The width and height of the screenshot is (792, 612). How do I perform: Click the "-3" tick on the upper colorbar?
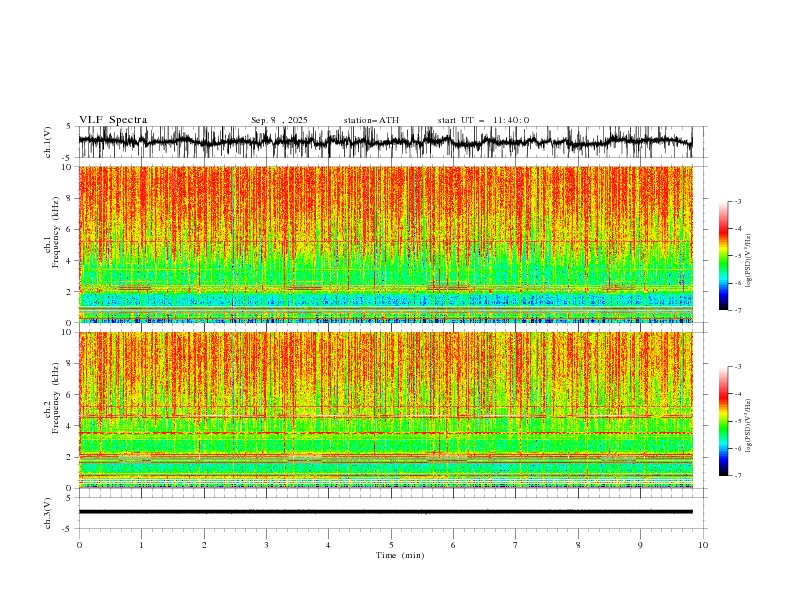click(x=737, y=201)
